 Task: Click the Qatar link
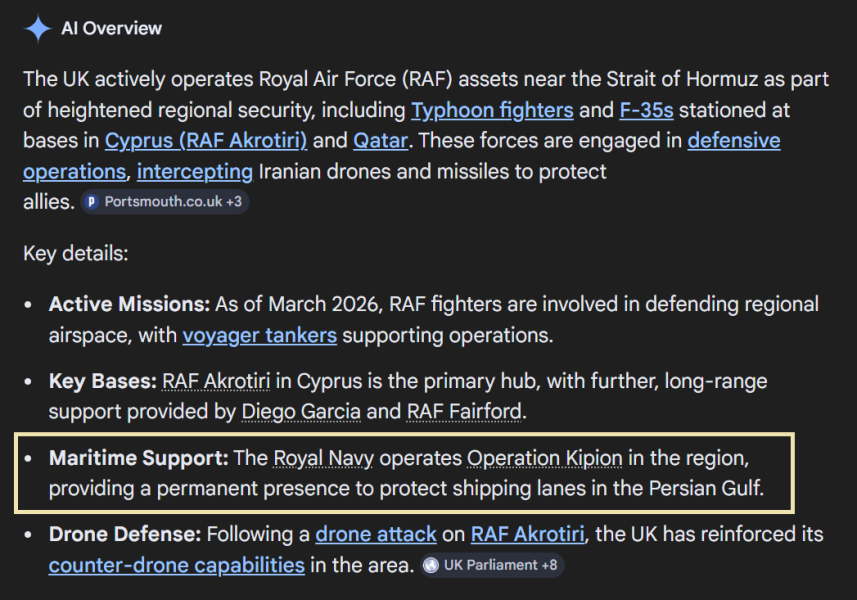(380, 141)
